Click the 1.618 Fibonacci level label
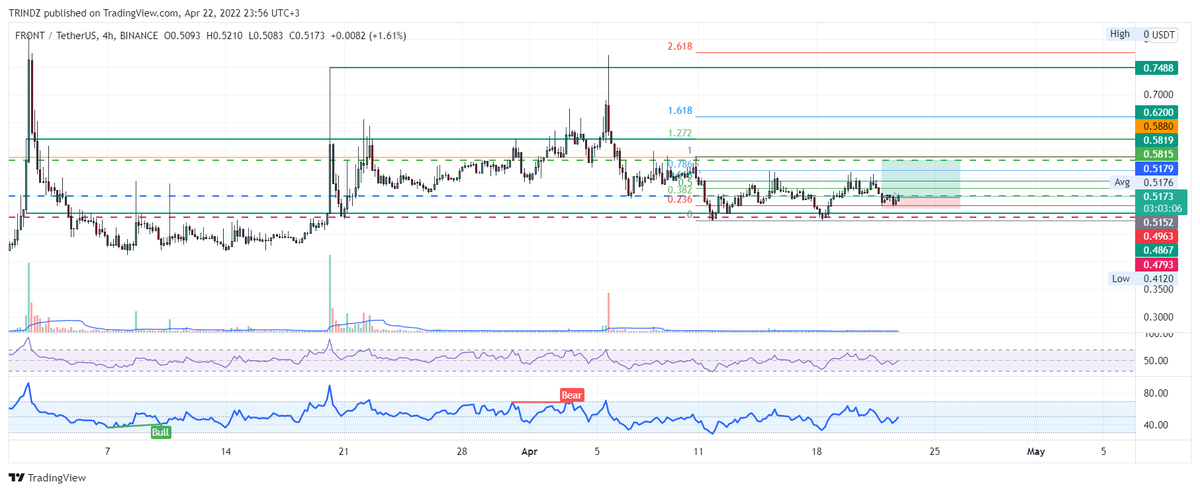The width and height of the screenshot is (1200, 492). pos(681,111)
